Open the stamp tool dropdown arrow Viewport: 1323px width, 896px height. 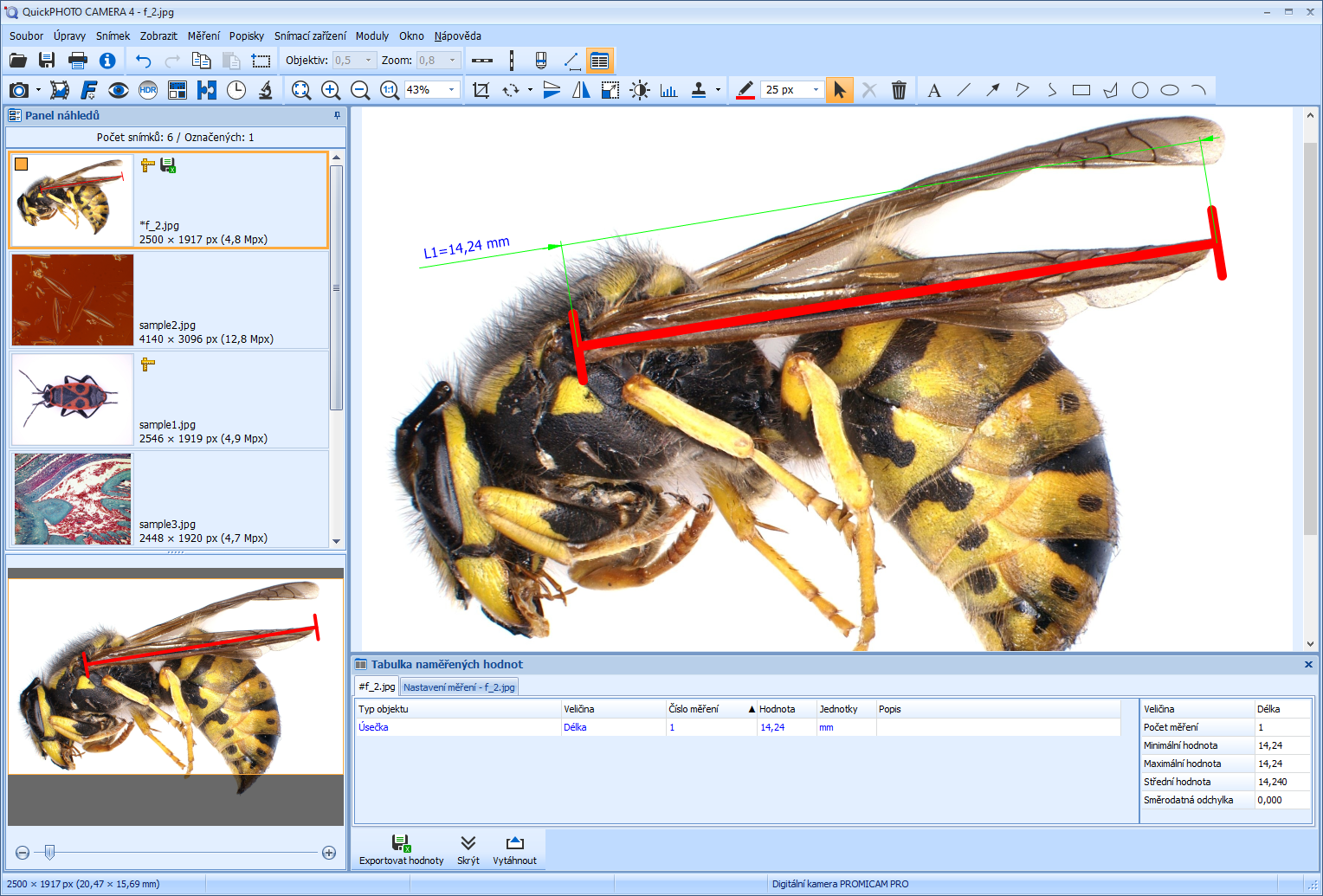tap(718, 90)
